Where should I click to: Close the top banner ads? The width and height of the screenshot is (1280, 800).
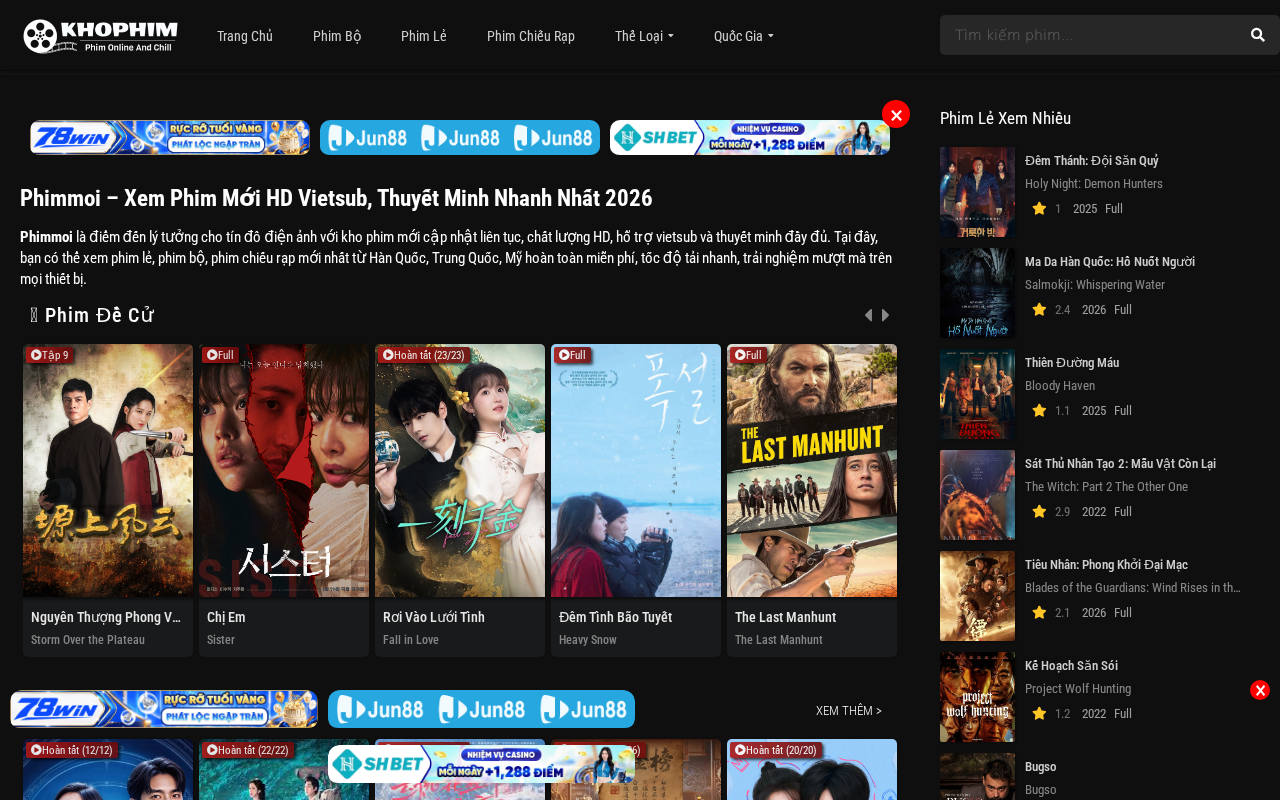[896, 115]
